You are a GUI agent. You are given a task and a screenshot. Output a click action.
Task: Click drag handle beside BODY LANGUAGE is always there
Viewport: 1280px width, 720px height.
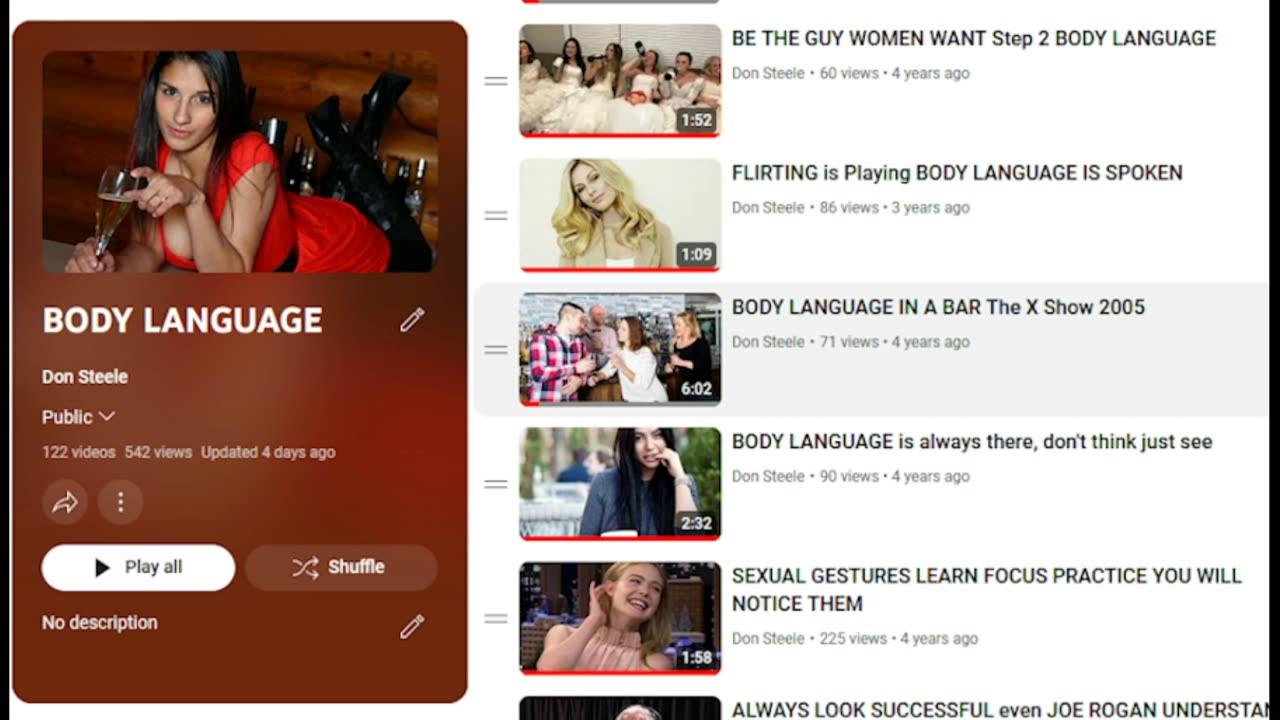coord(496,484)
